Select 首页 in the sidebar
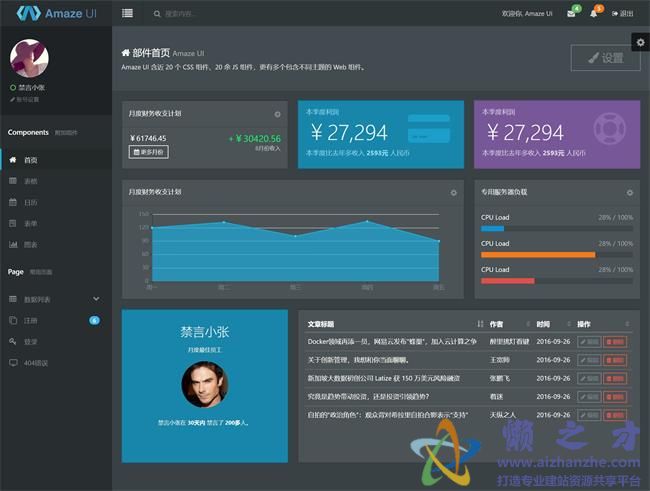650x491 pixels. click(x=30, y=160)
